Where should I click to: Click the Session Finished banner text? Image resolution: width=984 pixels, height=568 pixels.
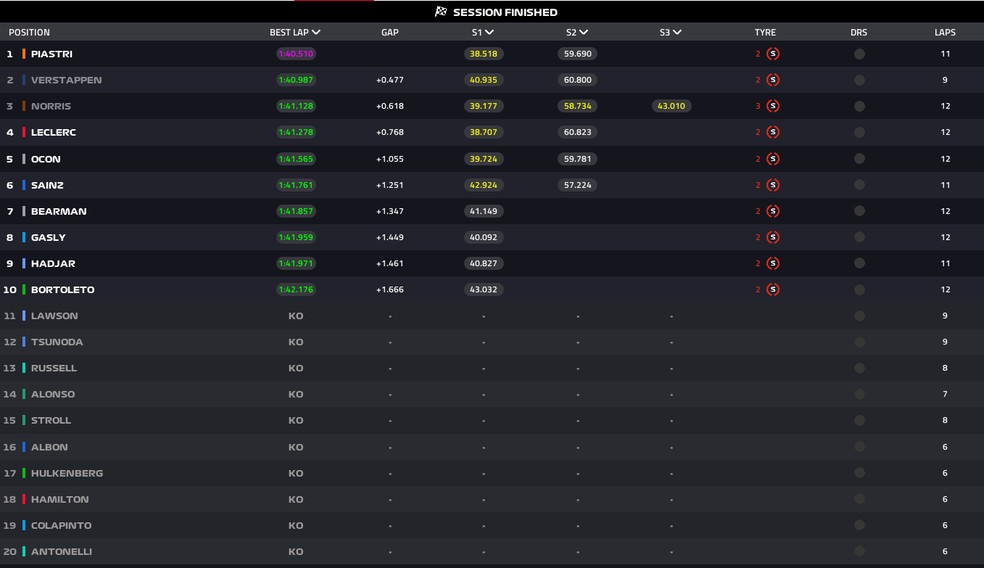505,12
